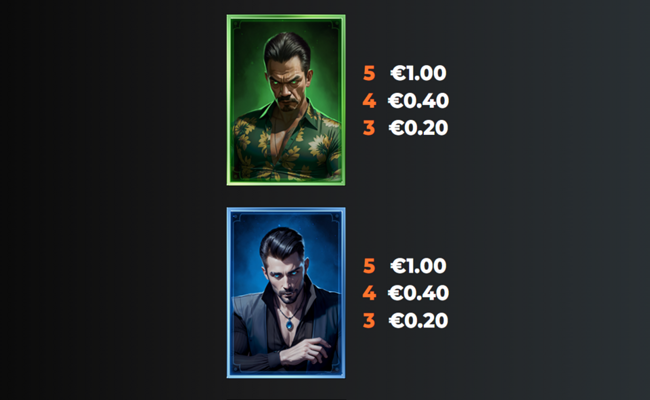Click orange 4 count beside blue symbol
The width and height of the screenshot is (650, 400).
tap(369, 293)
